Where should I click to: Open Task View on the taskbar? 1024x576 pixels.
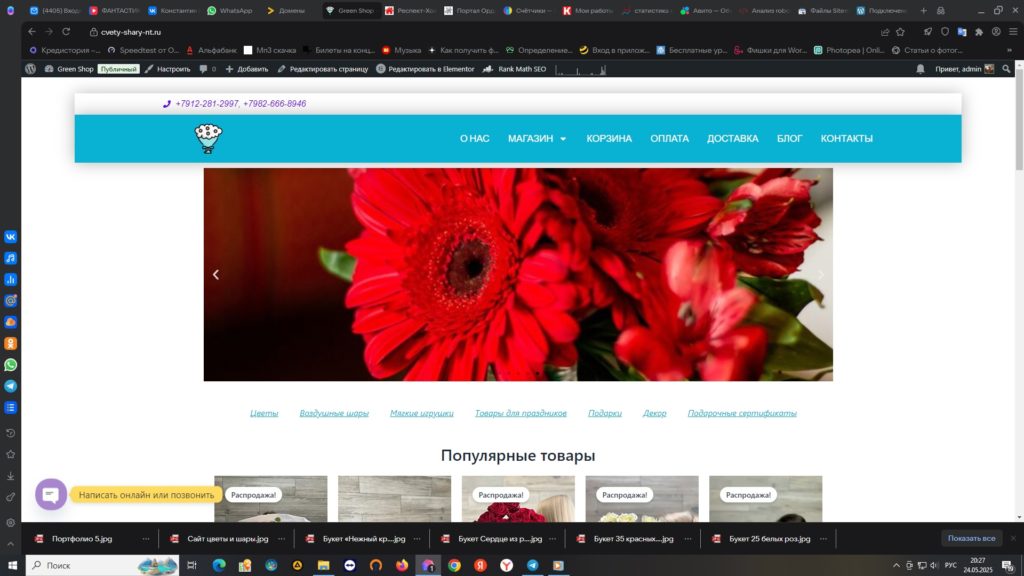click(x=192, y=565)
